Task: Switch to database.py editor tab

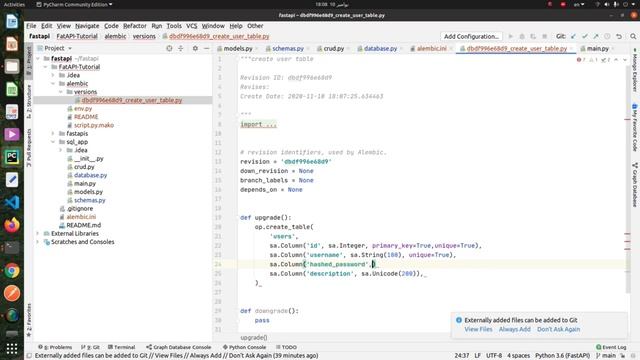Action: tap(380, 48)
